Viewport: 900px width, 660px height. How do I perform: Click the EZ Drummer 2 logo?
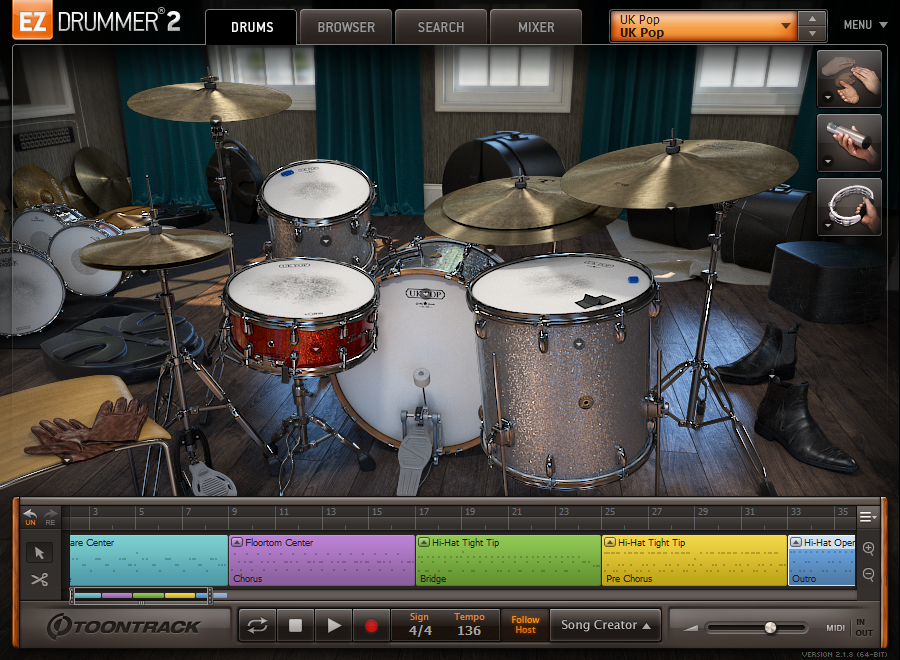96,22
